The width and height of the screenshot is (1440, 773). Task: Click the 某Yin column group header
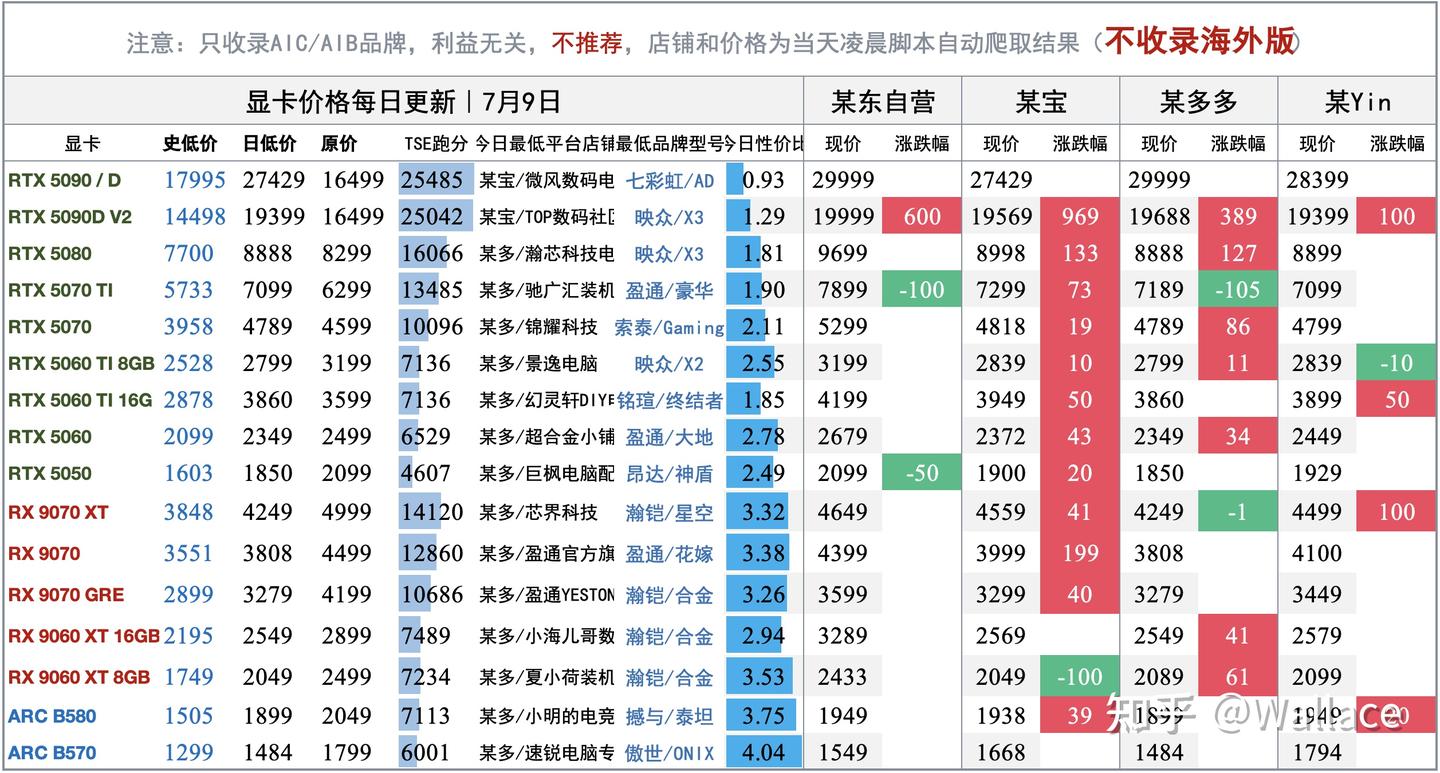pos(1357,101)
